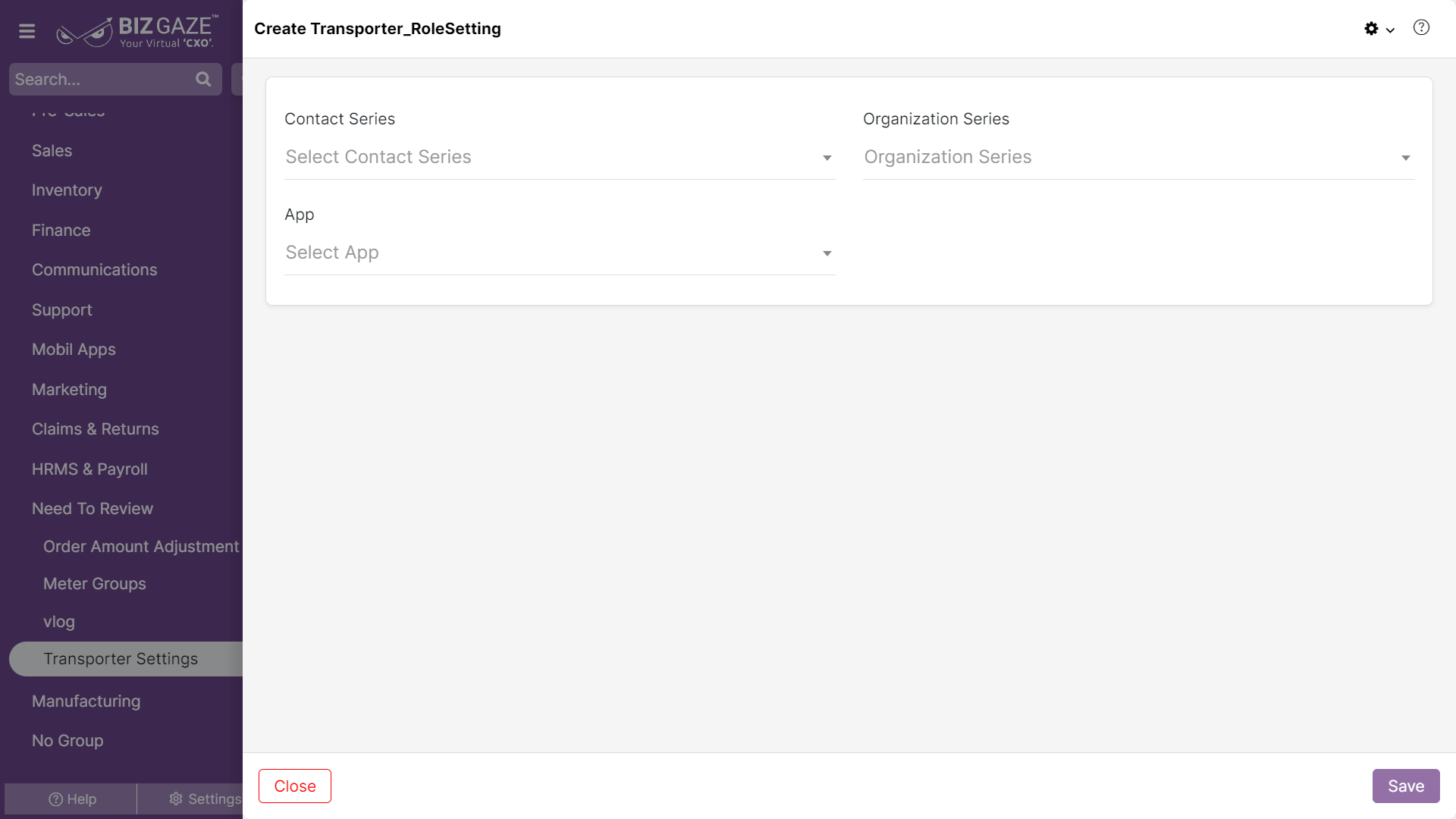Open Organization Series dropdown

point(1138,157)
